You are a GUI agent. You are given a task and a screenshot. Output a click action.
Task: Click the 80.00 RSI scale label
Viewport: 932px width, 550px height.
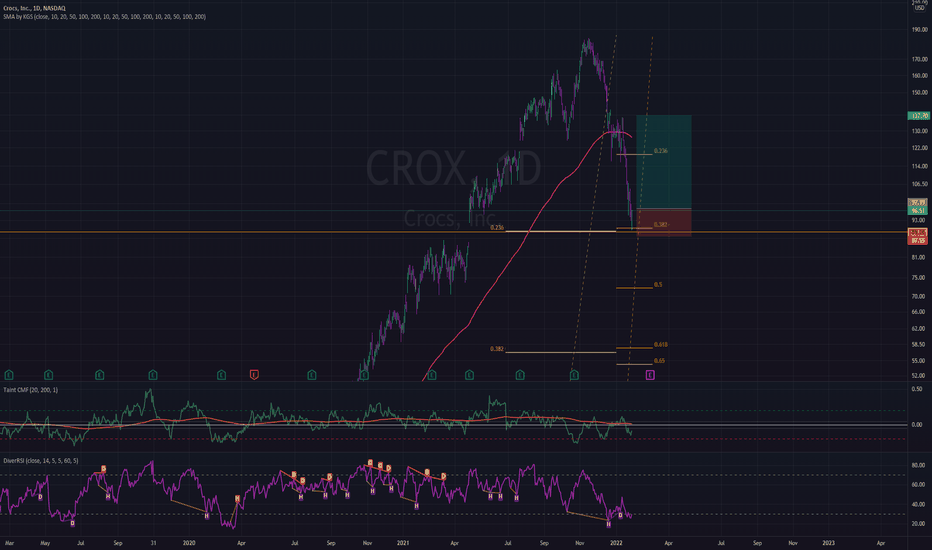pyautogui.click(x=918, y=466)
